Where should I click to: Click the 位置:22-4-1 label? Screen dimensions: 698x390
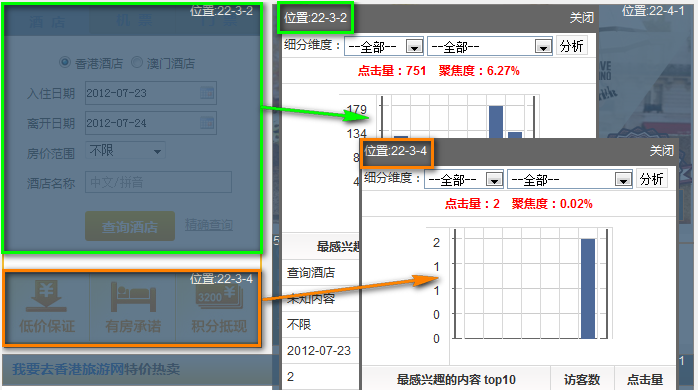pos(653,11)
